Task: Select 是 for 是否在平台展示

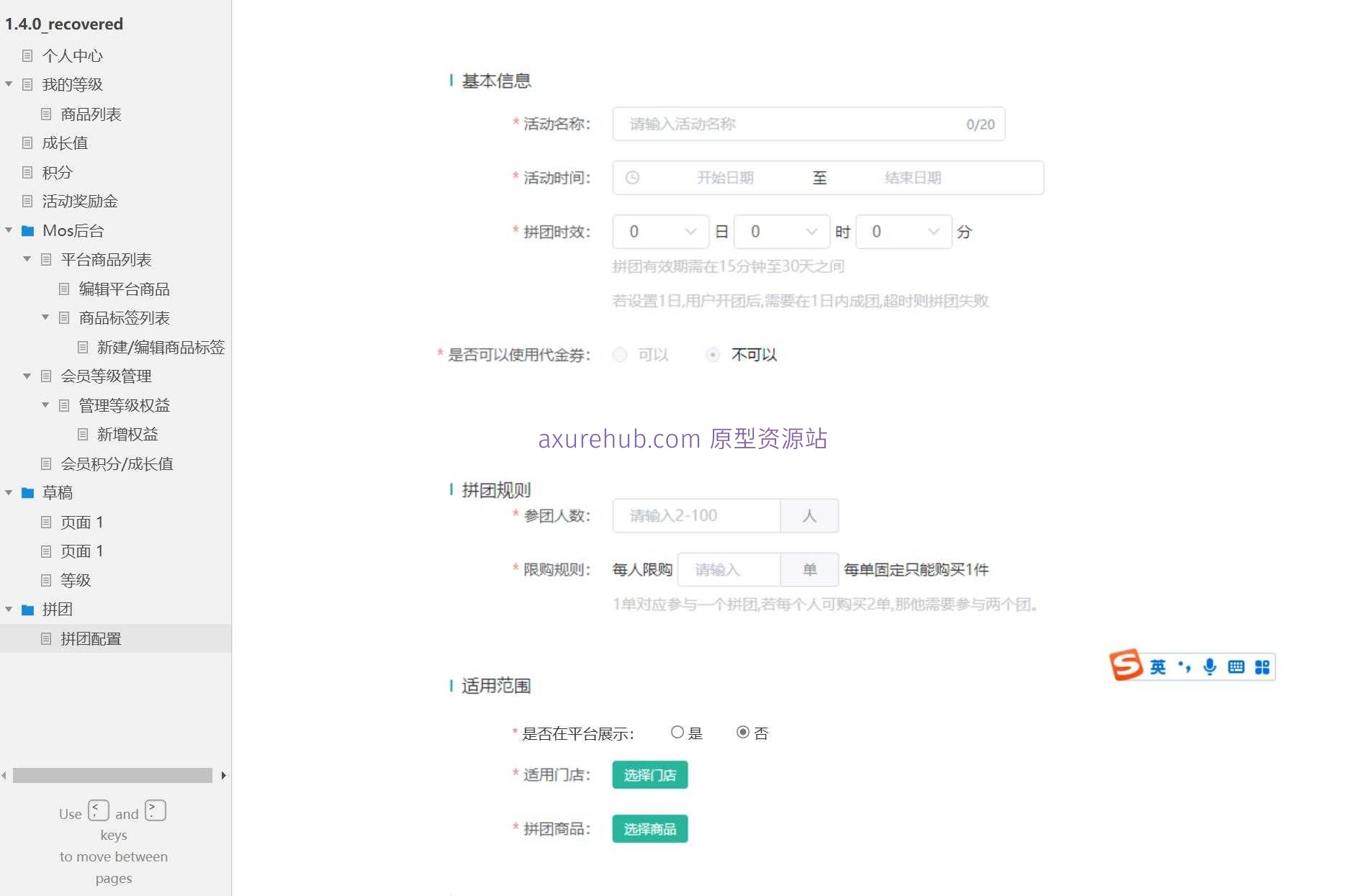Action: tap(677, 732)
